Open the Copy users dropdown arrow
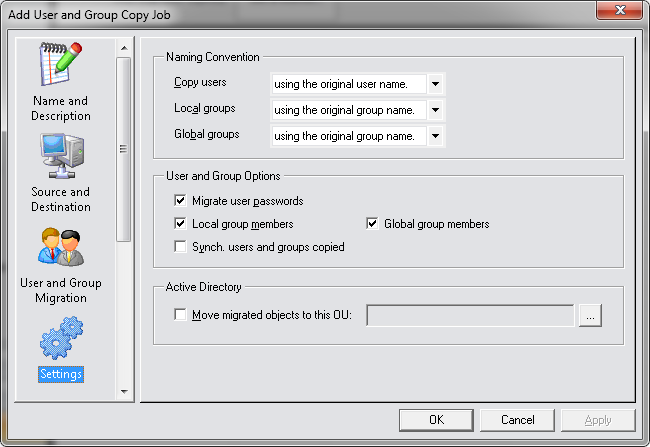 pyautogui.click(x=435, y=84)
